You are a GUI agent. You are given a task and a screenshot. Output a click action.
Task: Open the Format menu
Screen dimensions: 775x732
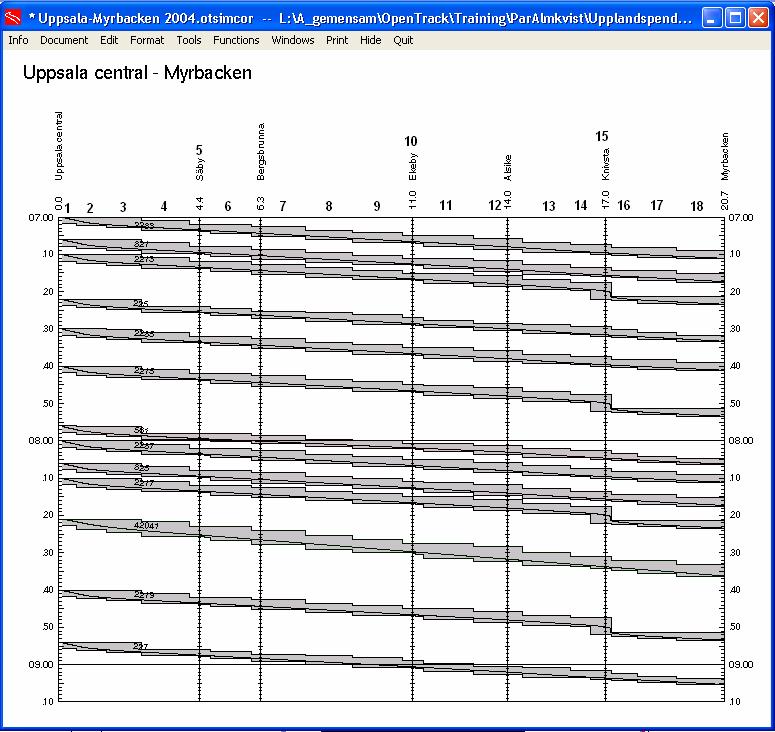click(147, 40)
